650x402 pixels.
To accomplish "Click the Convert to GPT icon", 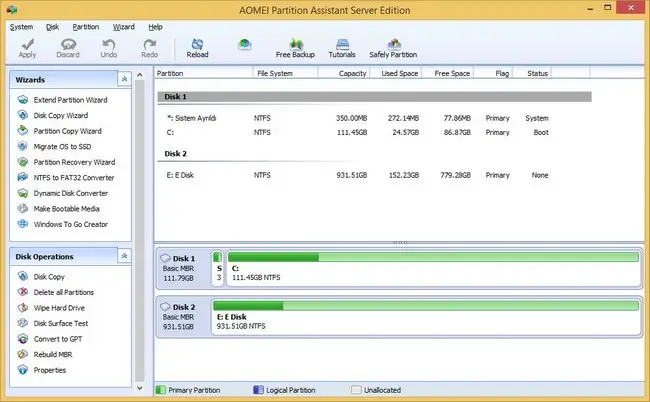I will pyautogui.click(x=23, y=339).
